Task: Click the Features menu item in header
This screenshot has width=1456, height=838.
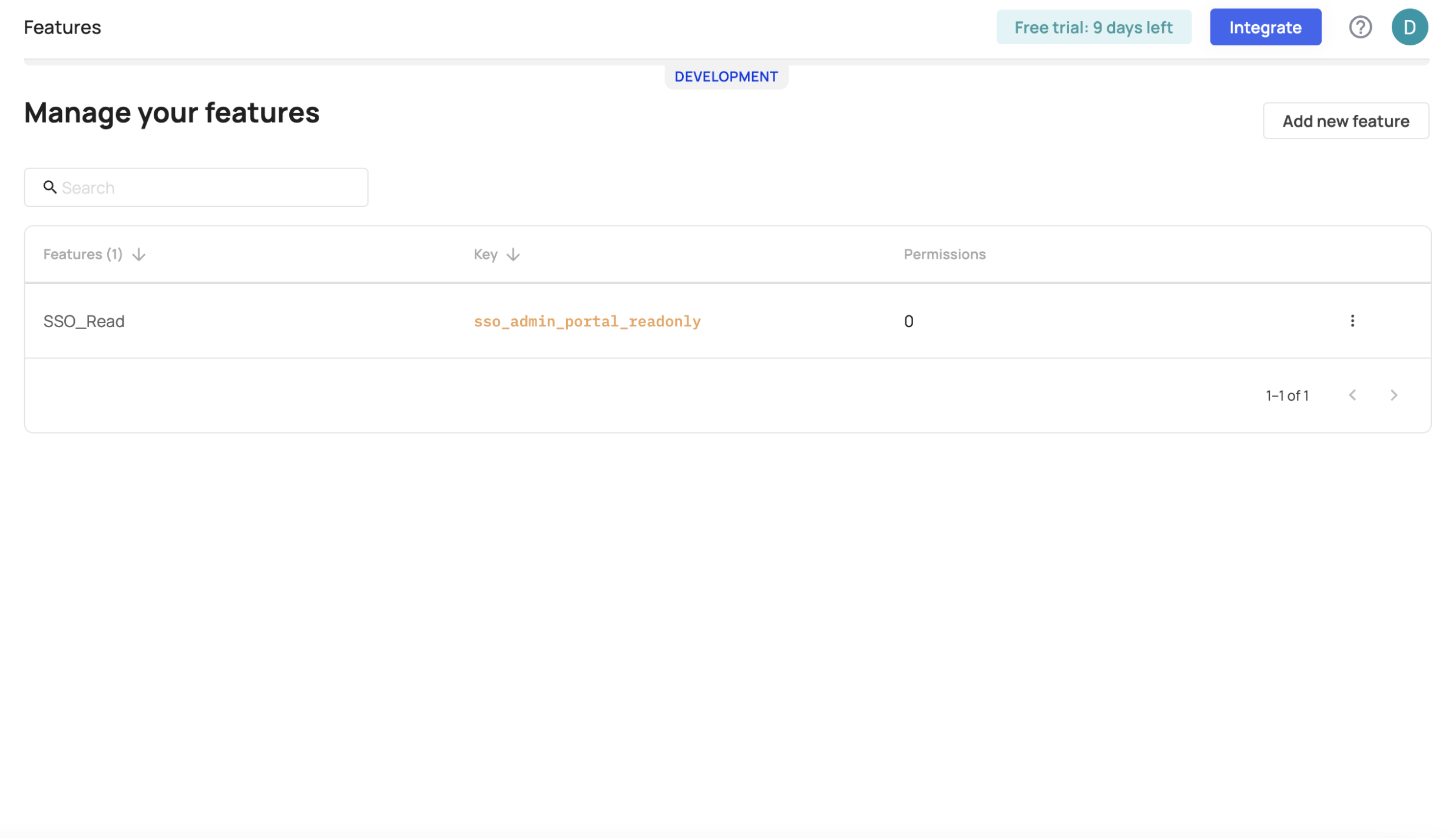Action: tap(62, 26)
